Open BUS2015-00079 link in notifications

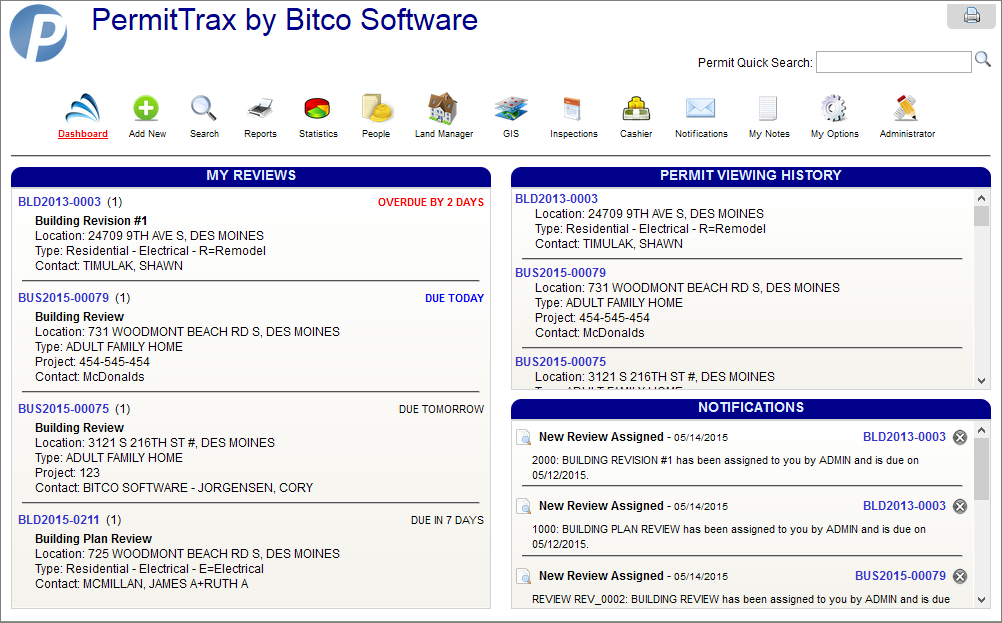pos(900,576)
